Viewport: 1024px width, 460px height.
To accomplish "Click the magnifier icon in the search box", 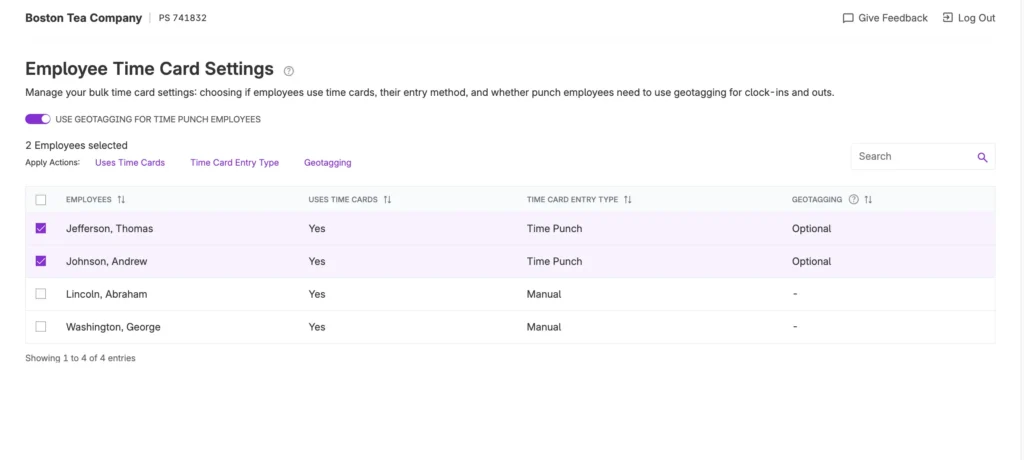I will click(x=982, y=157).
